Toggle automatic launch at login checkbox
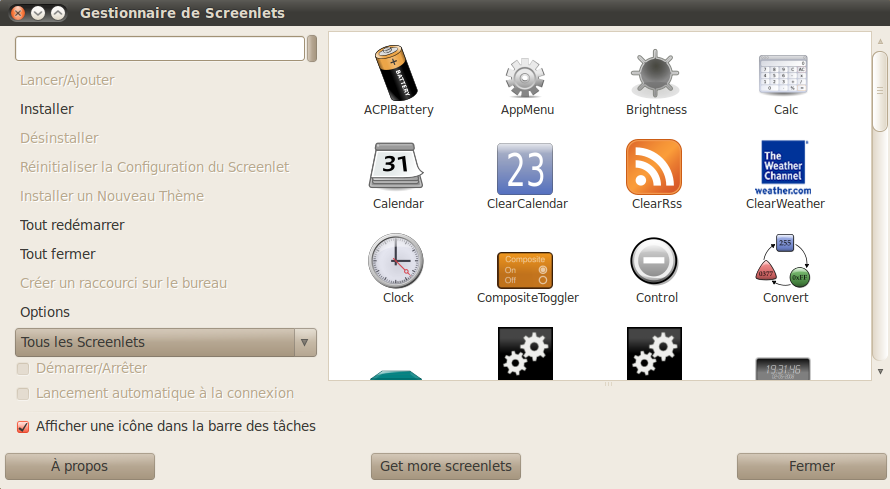The width and height of the screenshot is (890, 489). pos(23,394)
